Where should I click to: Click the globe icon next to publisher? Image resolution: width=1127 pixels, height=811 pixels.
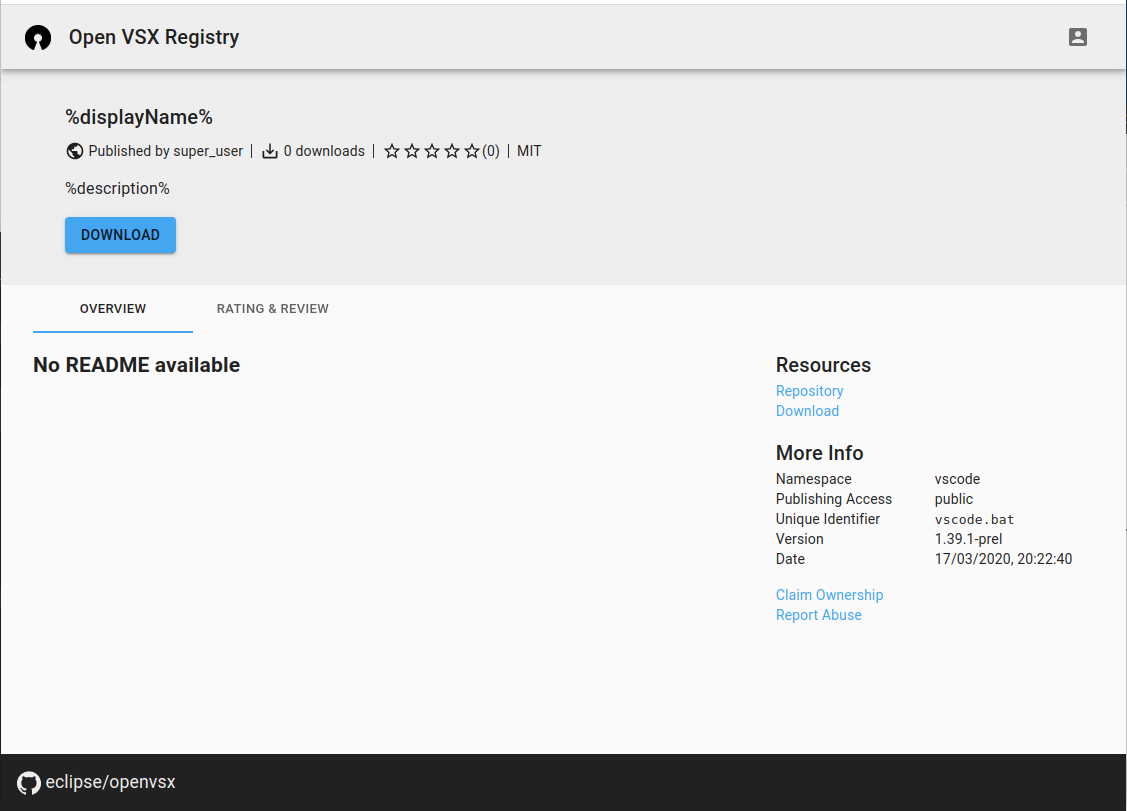74,150
